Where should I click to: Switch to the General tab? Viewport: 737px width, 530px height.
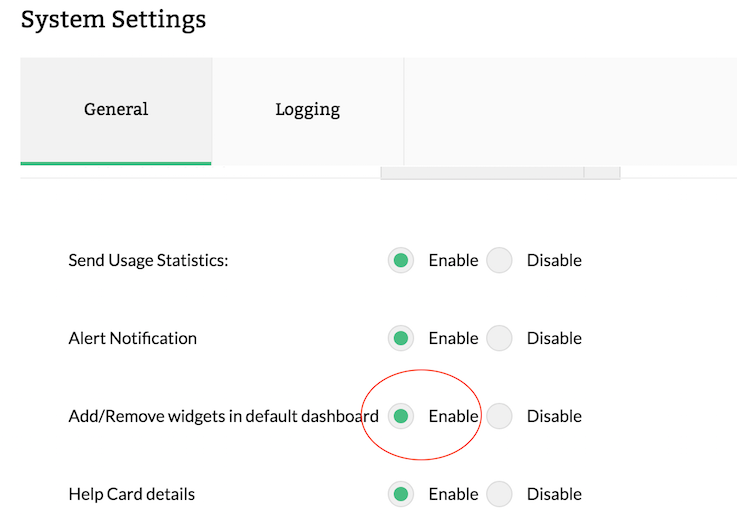(x=116, y=110)
